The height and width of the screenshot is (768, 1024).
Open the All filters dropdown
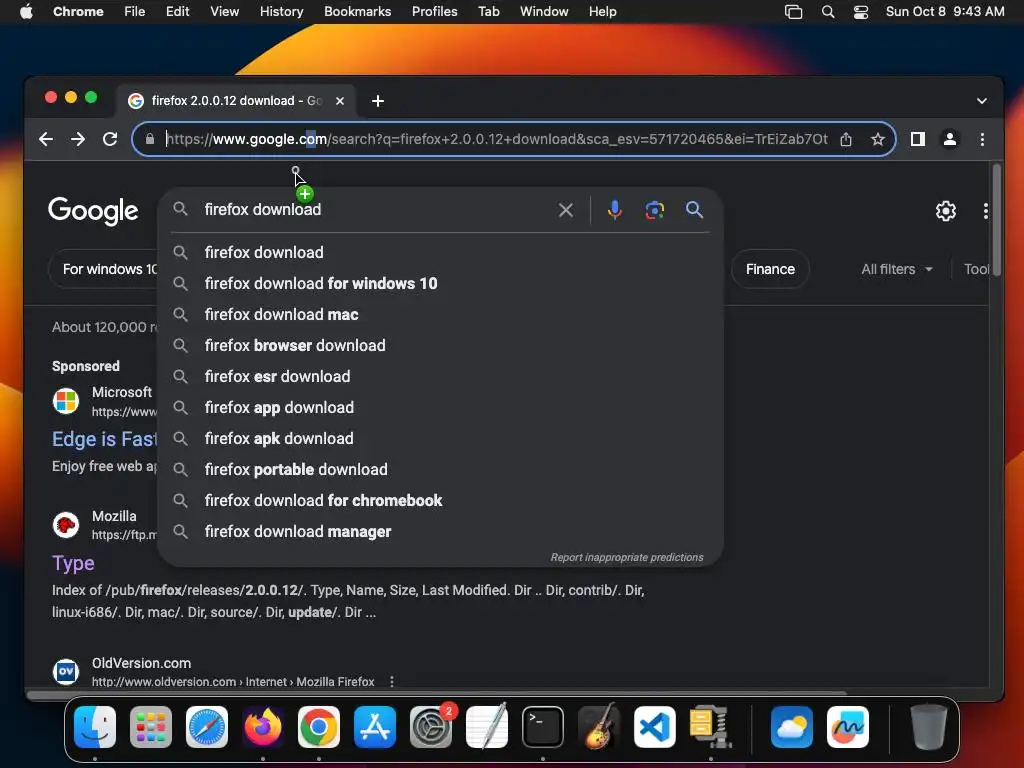[x=896, y=269]
